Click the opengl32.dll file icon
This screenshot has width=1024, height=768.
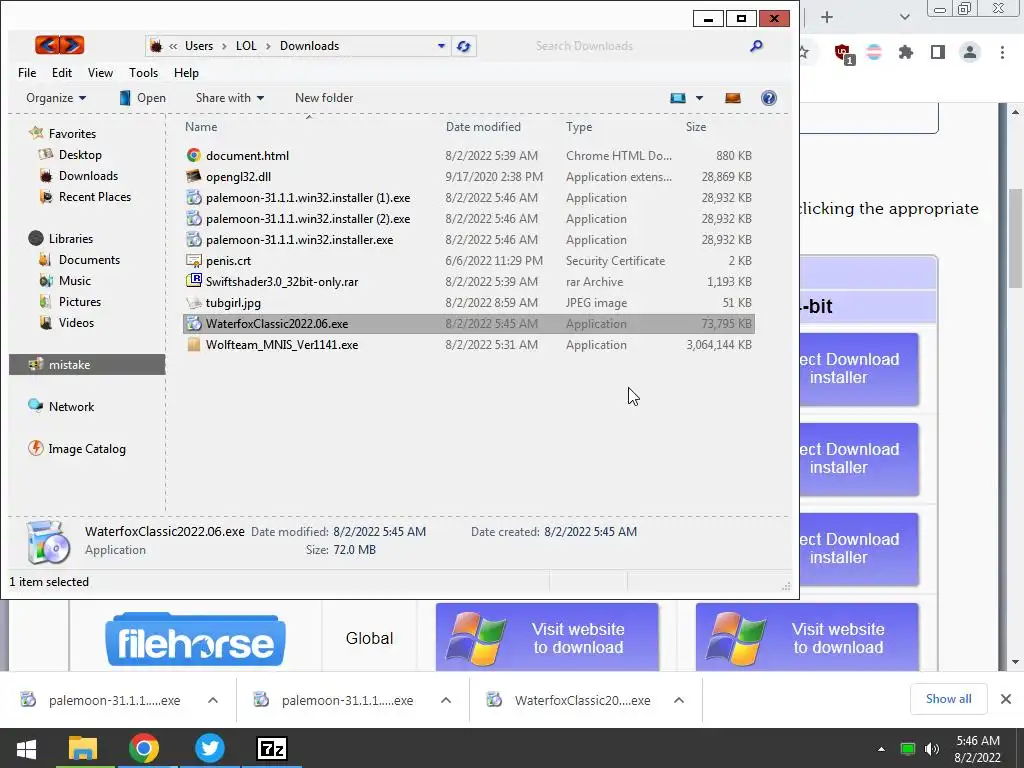(193, 176)
